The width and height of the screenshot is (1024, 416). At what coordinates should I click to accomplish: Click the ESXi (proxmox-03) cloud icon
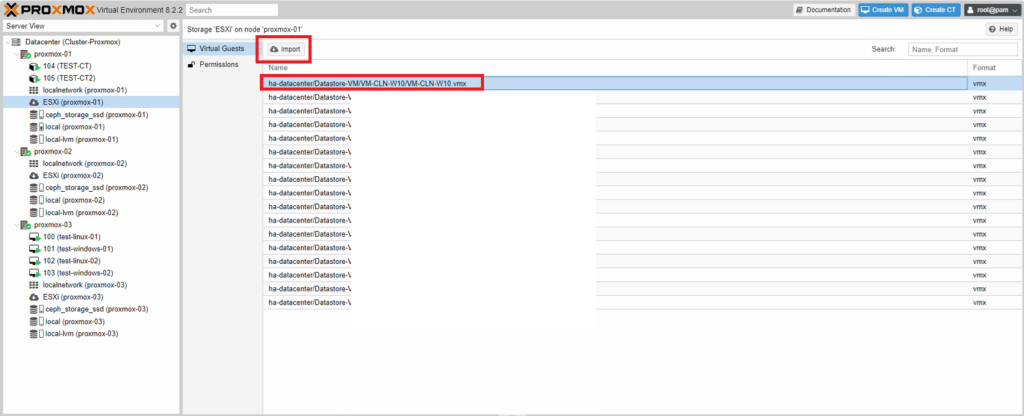tap(34, 297)
